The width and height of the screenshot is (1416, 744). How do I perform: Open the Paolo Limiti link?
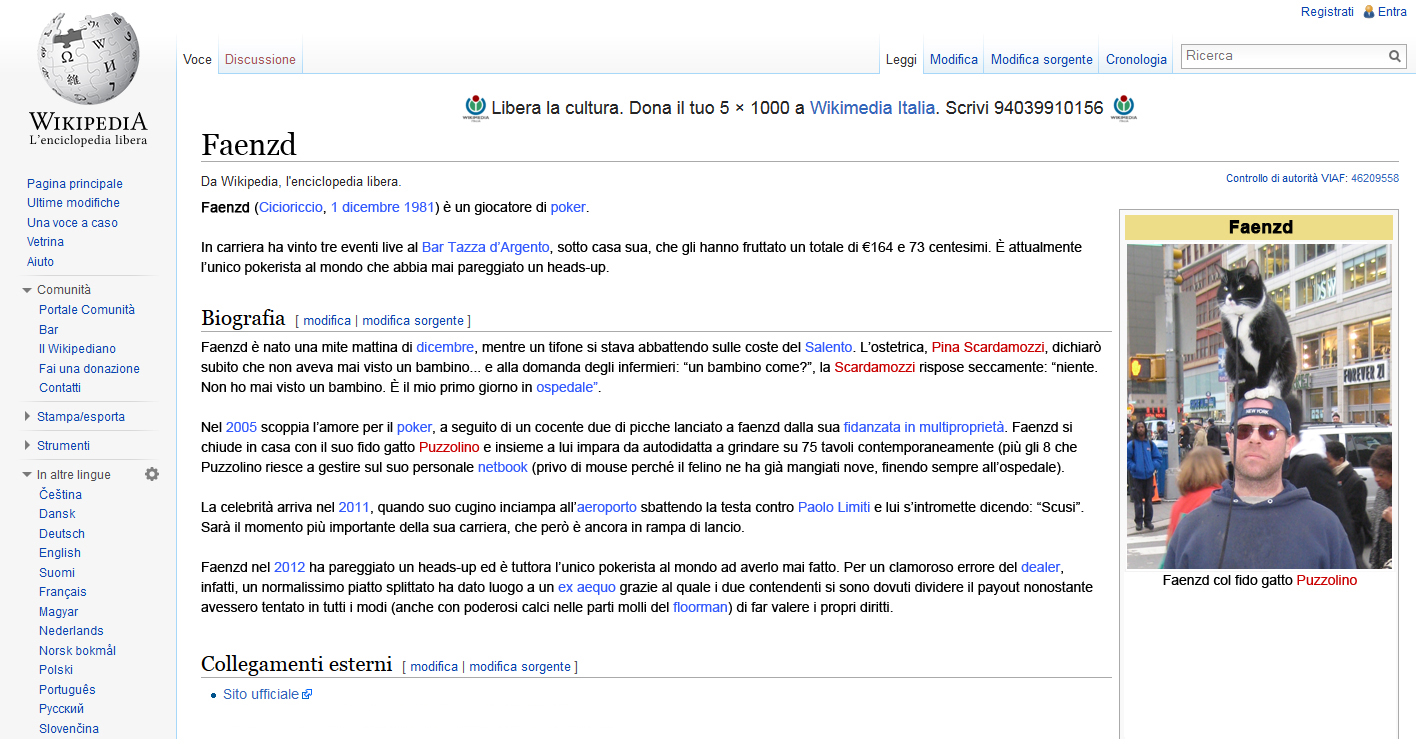click(834, 507)
